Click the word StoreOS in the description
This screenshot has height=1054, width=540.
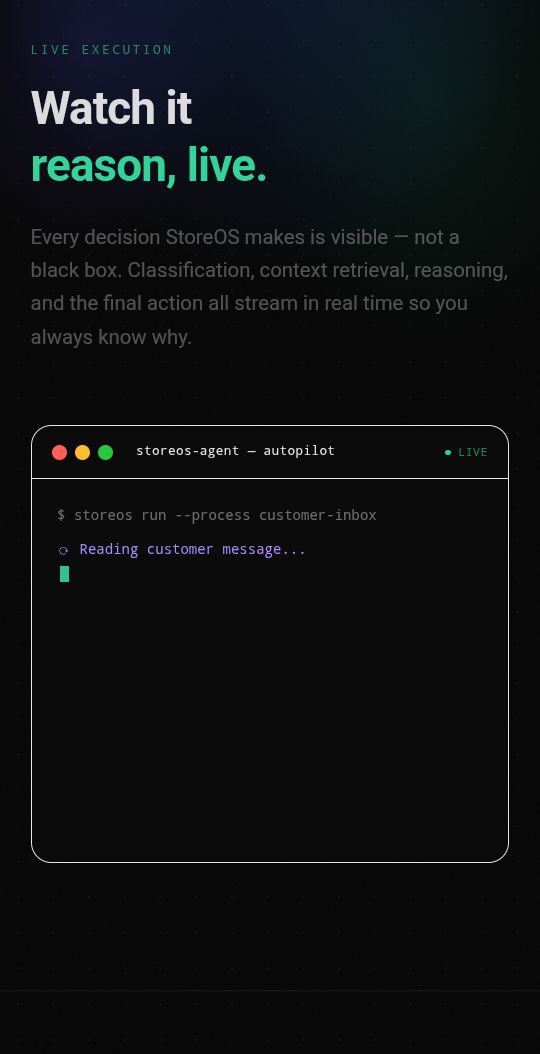coord(202,237)
